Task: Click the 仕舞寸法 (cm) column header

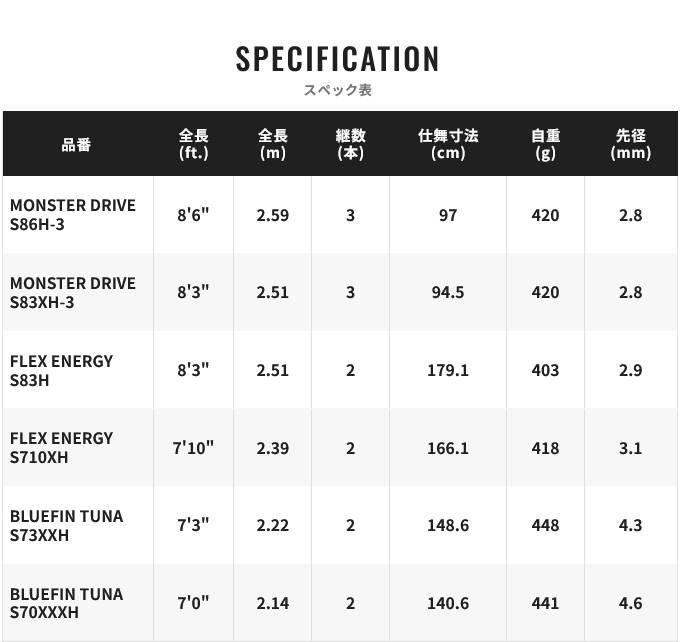Action: click(x=448, y=144)
